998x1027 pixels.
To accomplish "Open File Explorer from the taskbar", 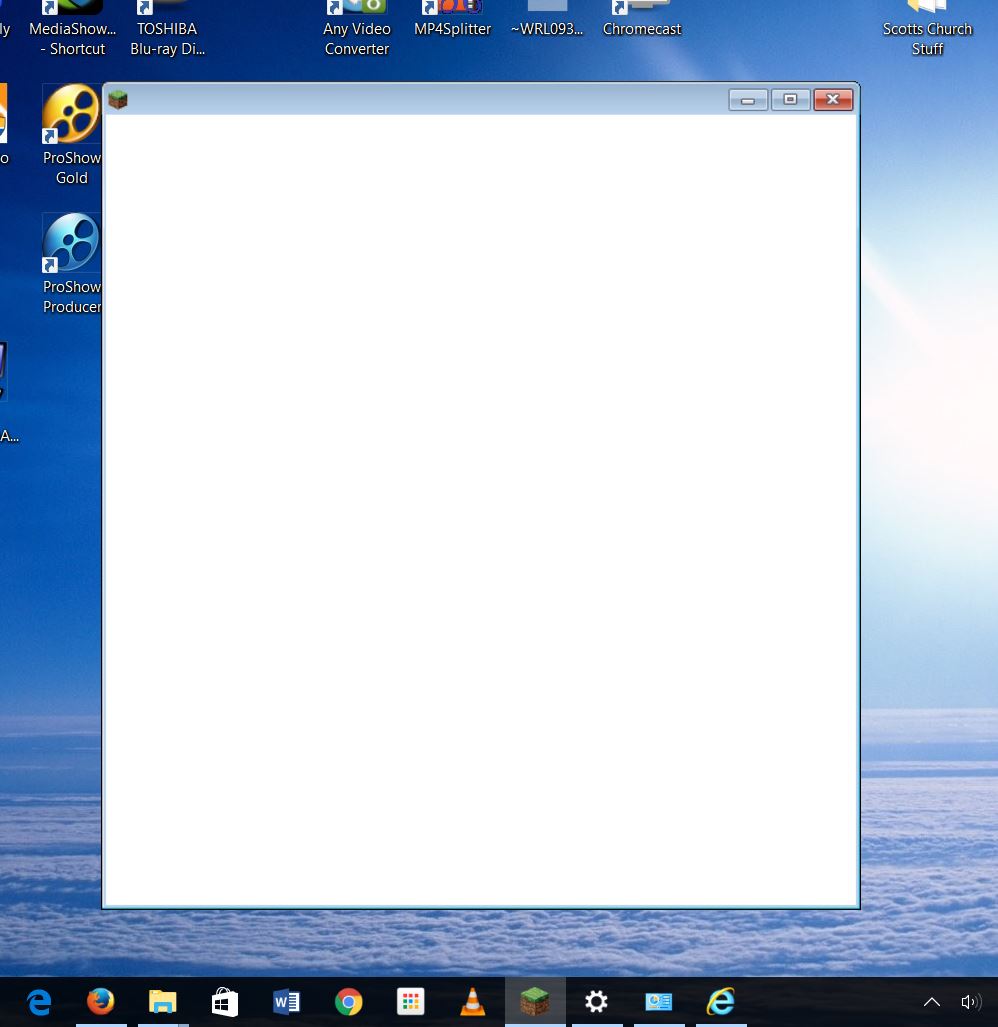I will pos(163,1001).
